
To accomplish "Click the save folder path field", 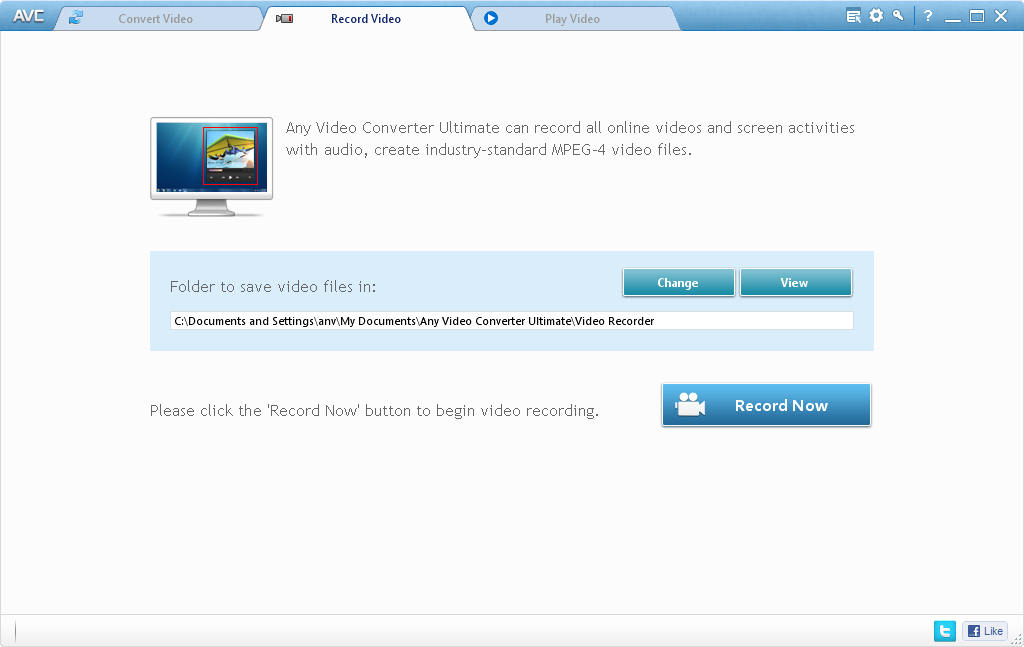I will coord(511,321).
